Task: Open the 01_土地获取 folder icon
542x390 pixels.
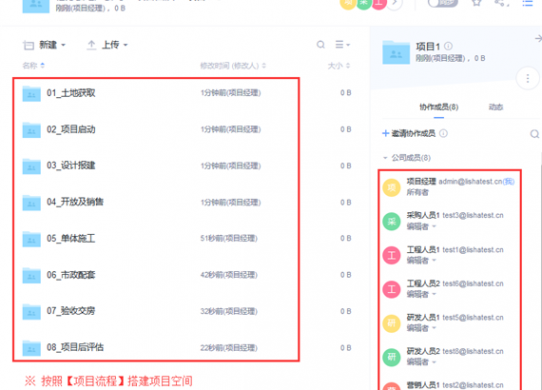Action: tap(31, 93)
